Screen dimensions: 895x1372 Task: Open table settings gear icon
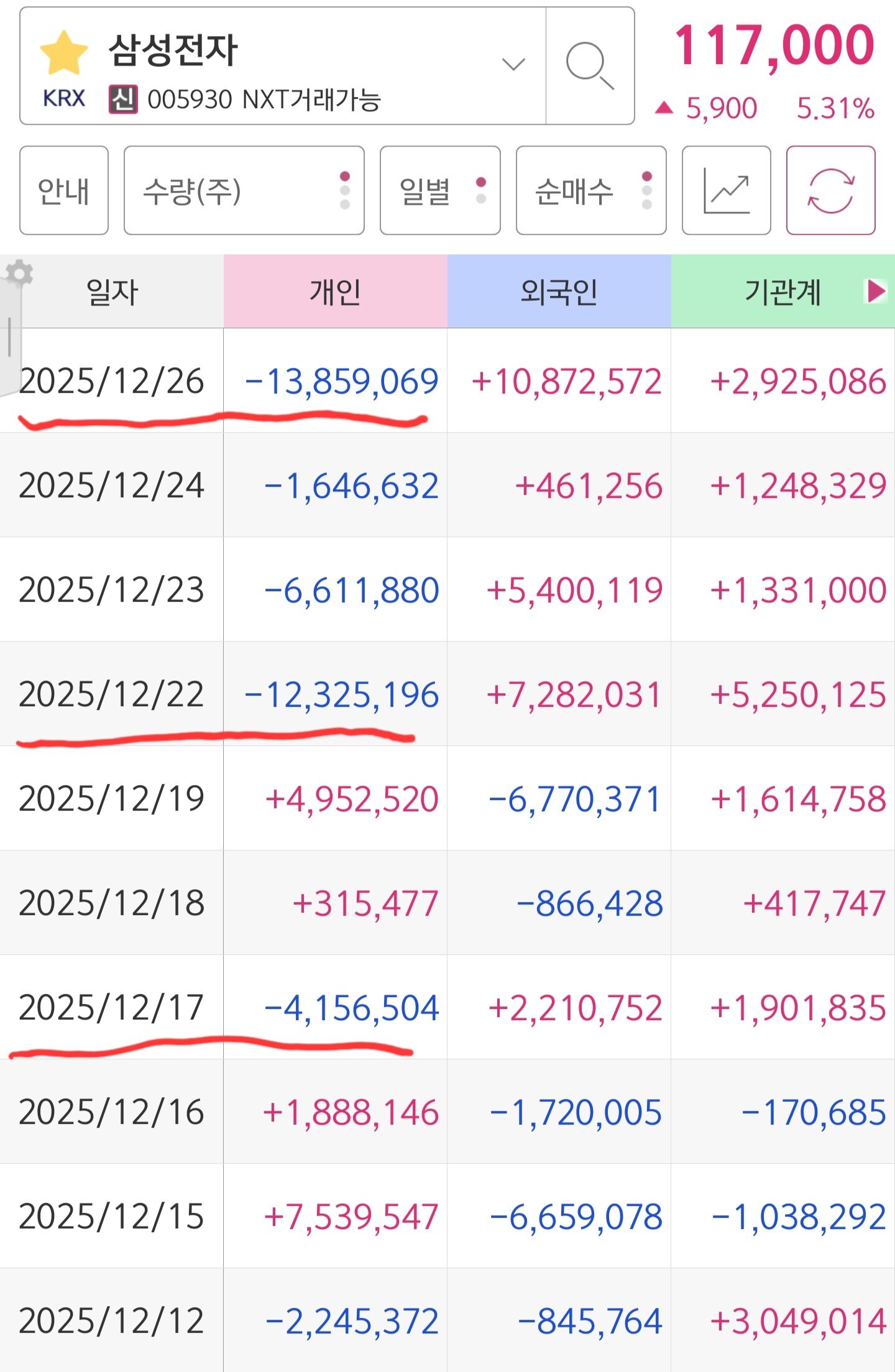click(x=20, y=272)
